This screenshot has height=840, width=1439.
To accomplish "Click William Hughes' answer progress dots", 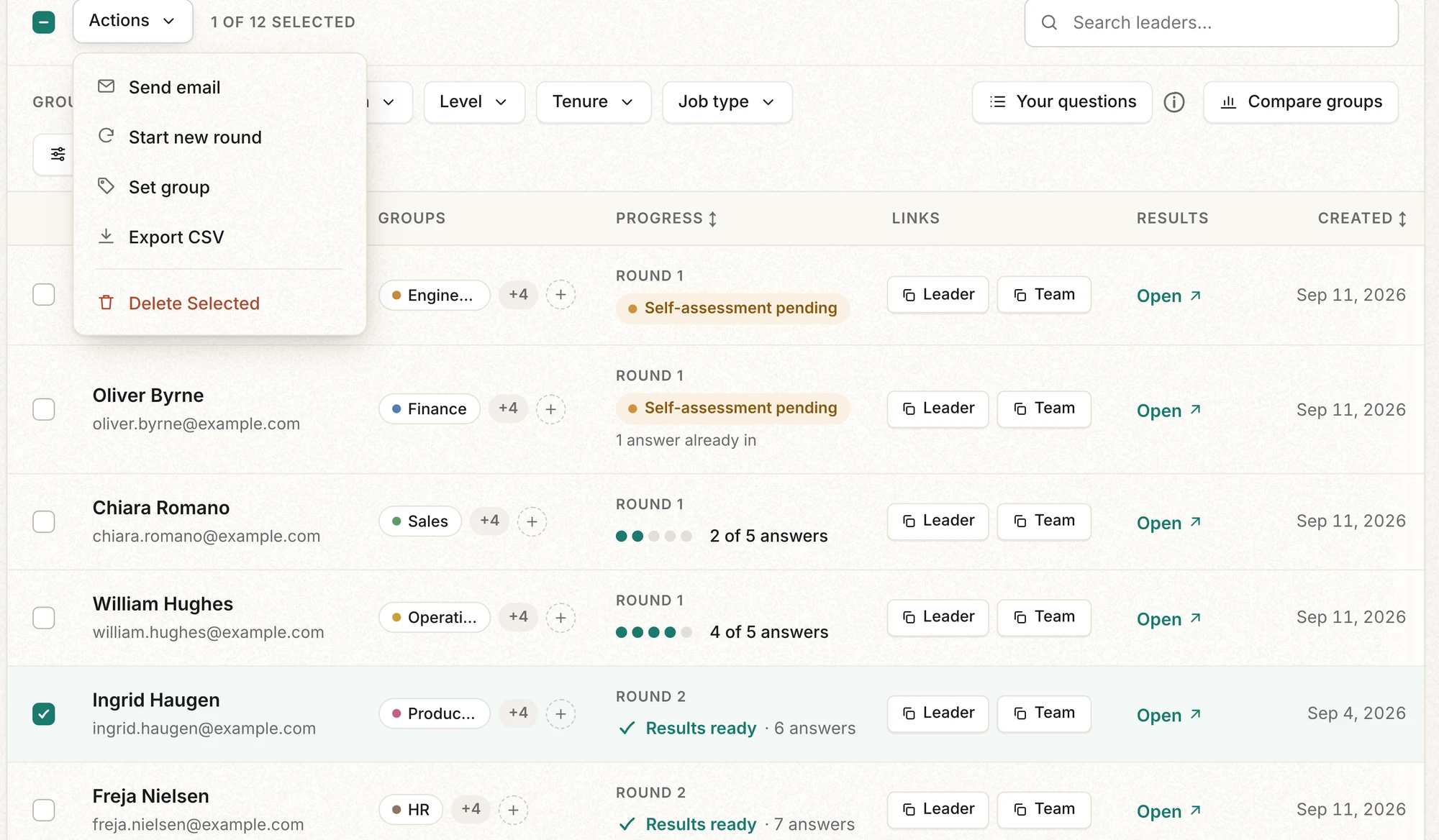I will (654, 633).
